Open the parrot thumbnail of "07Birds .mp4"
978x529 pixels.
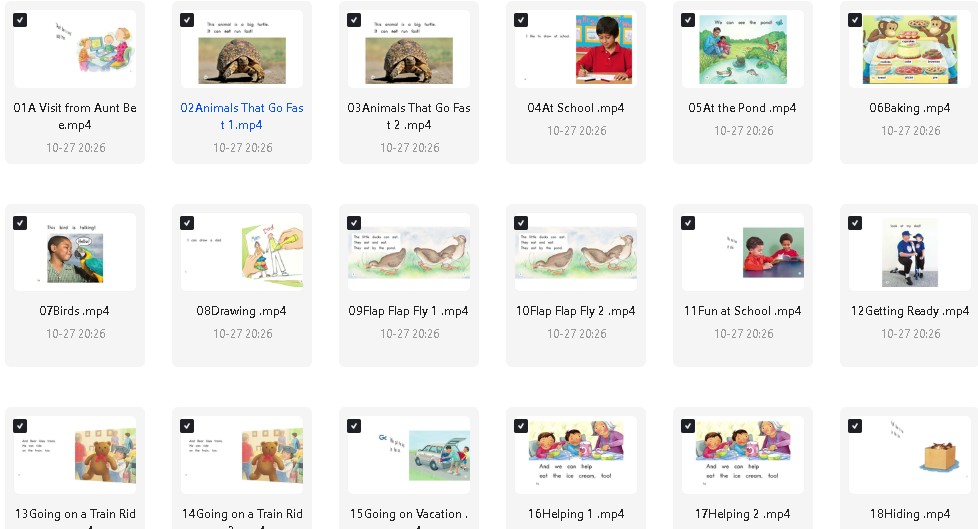point(75,252)
